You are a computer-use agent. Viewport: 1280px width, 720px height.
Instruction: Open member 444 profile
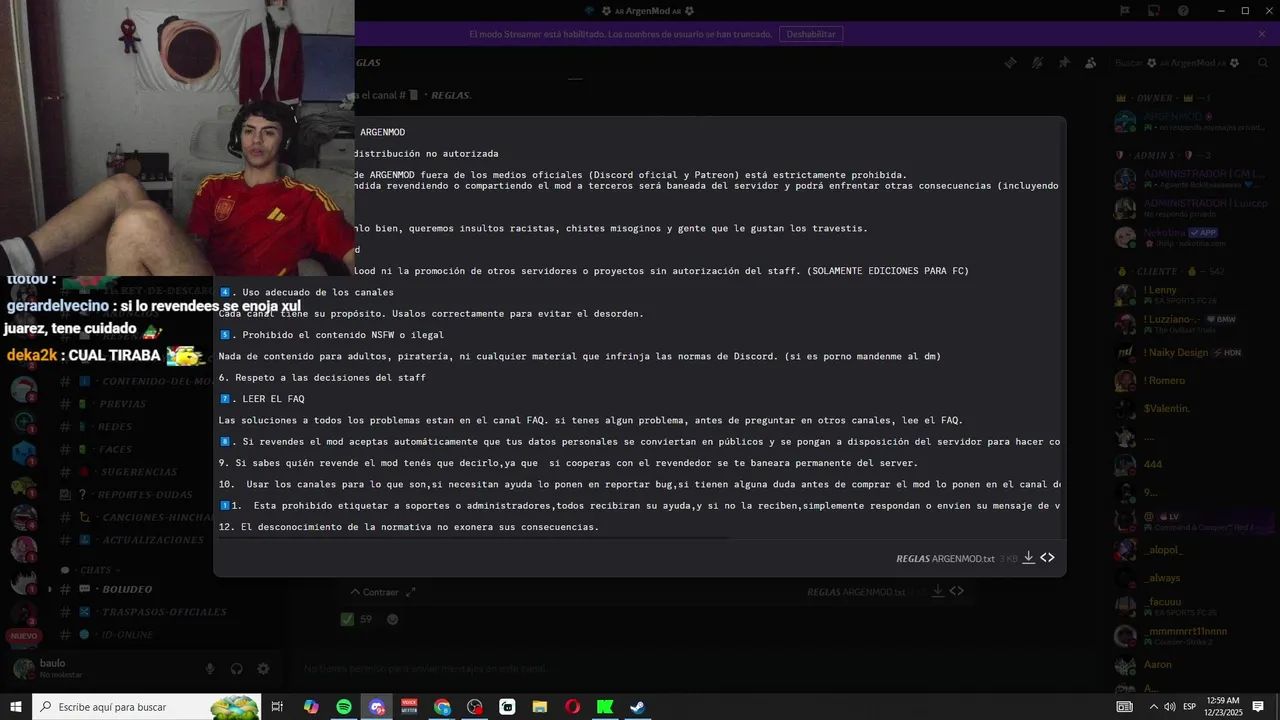(x=1190, y=465)
